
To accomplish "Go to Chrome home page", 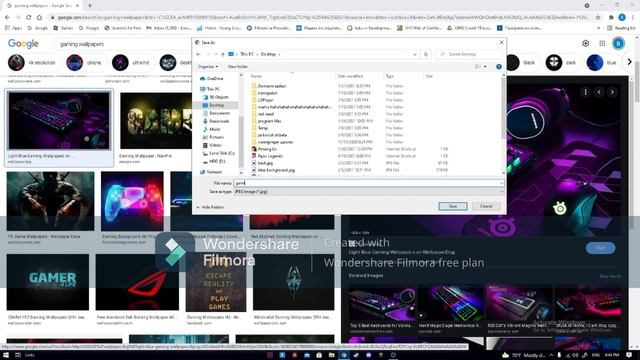I will pos(39,18).
